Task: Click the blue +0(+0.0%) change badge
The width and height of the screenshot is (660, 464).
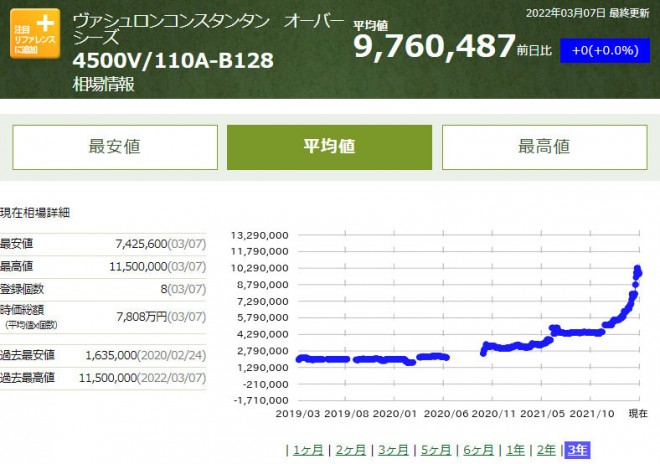Action: click(599, 50)
